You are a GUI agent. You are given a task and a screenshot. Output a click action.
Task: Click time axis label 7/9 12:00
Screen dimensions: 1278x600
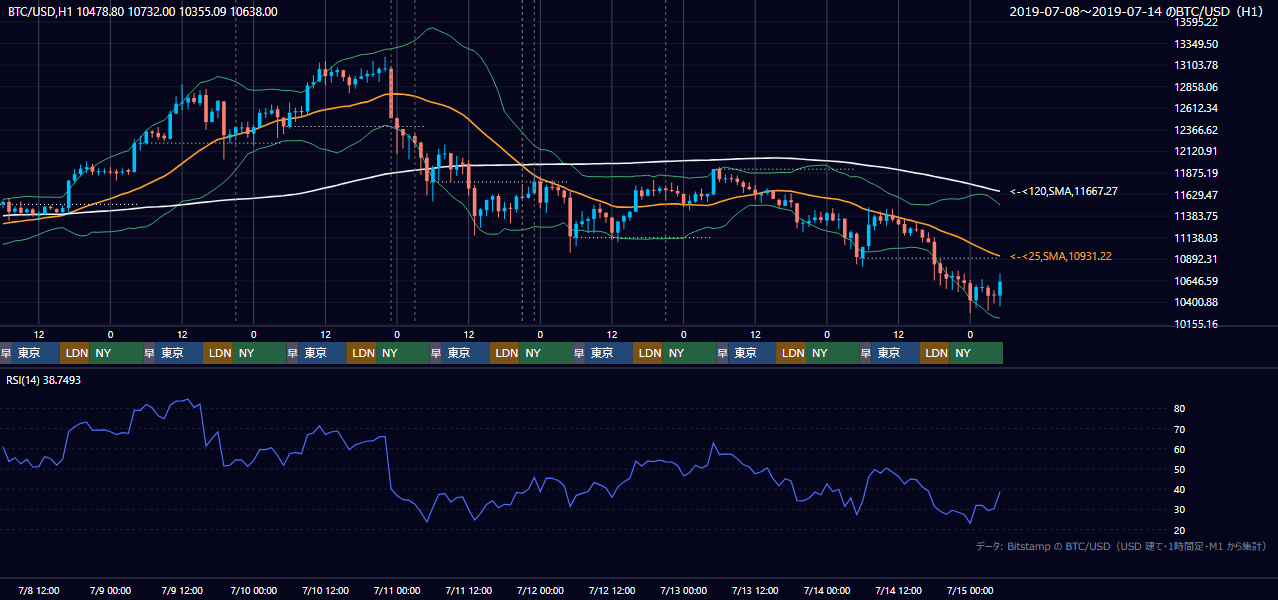tap(183, 590)
